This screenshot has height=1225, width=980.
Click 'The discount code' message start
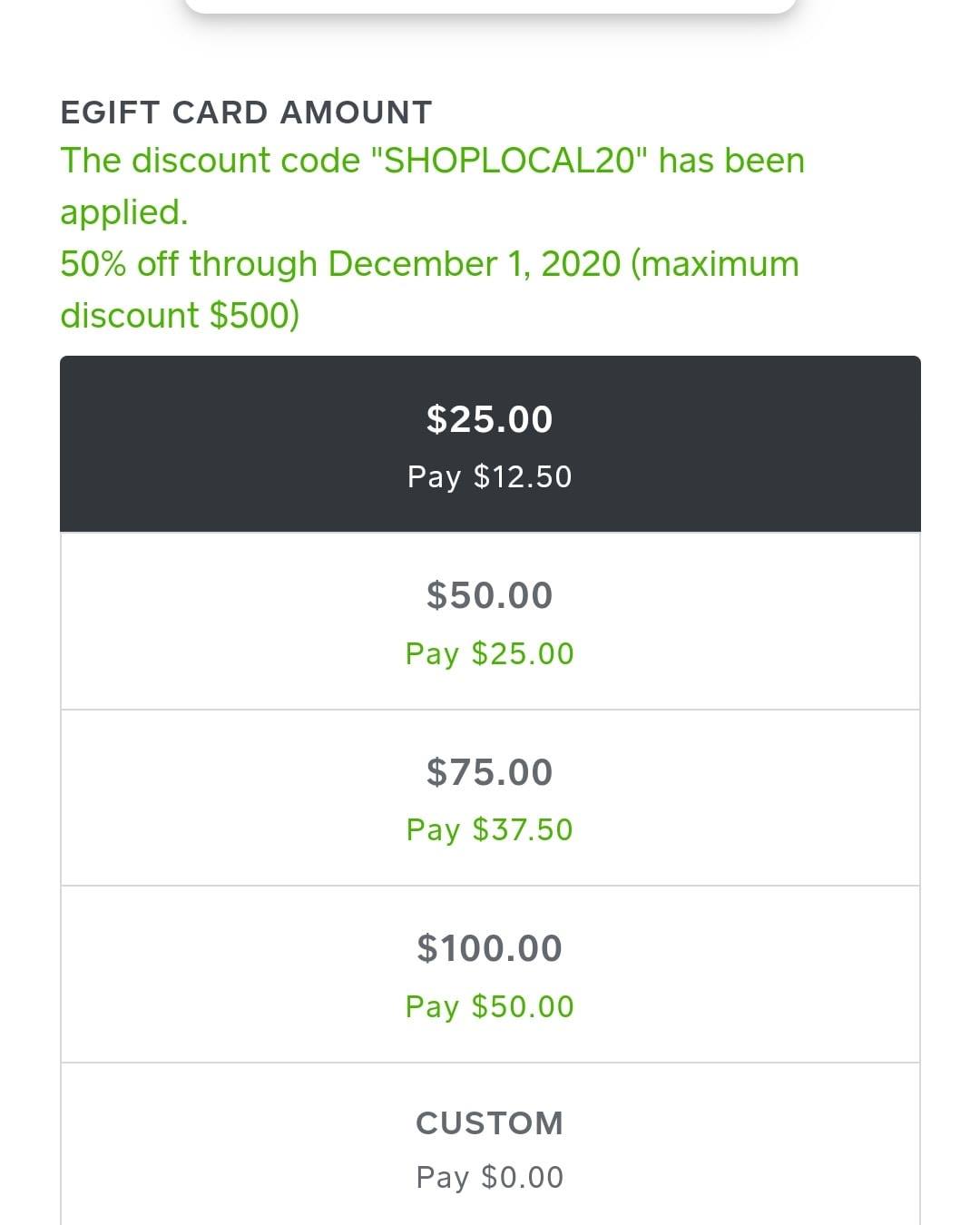(210, 161)
